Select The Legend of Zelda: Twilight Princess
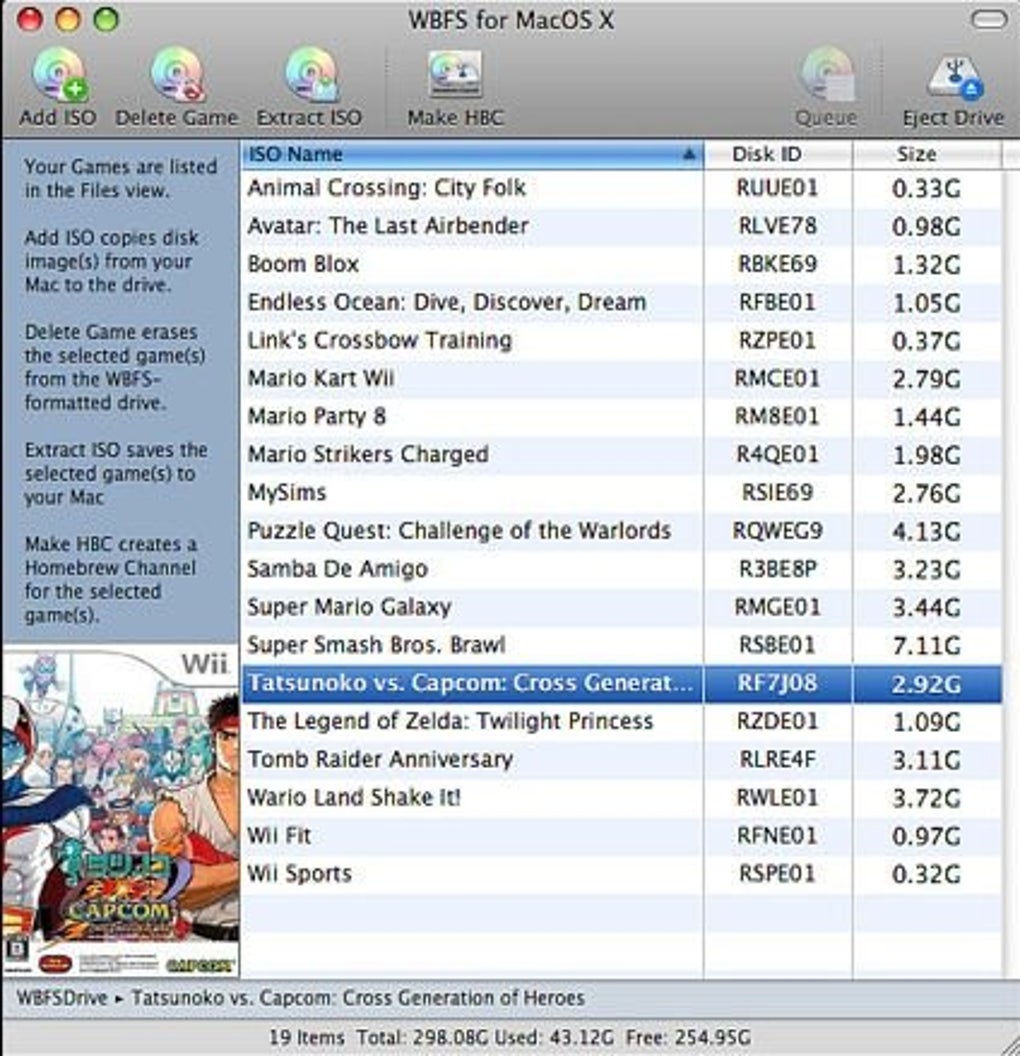1020x1056 pixels. click(621, 721)
